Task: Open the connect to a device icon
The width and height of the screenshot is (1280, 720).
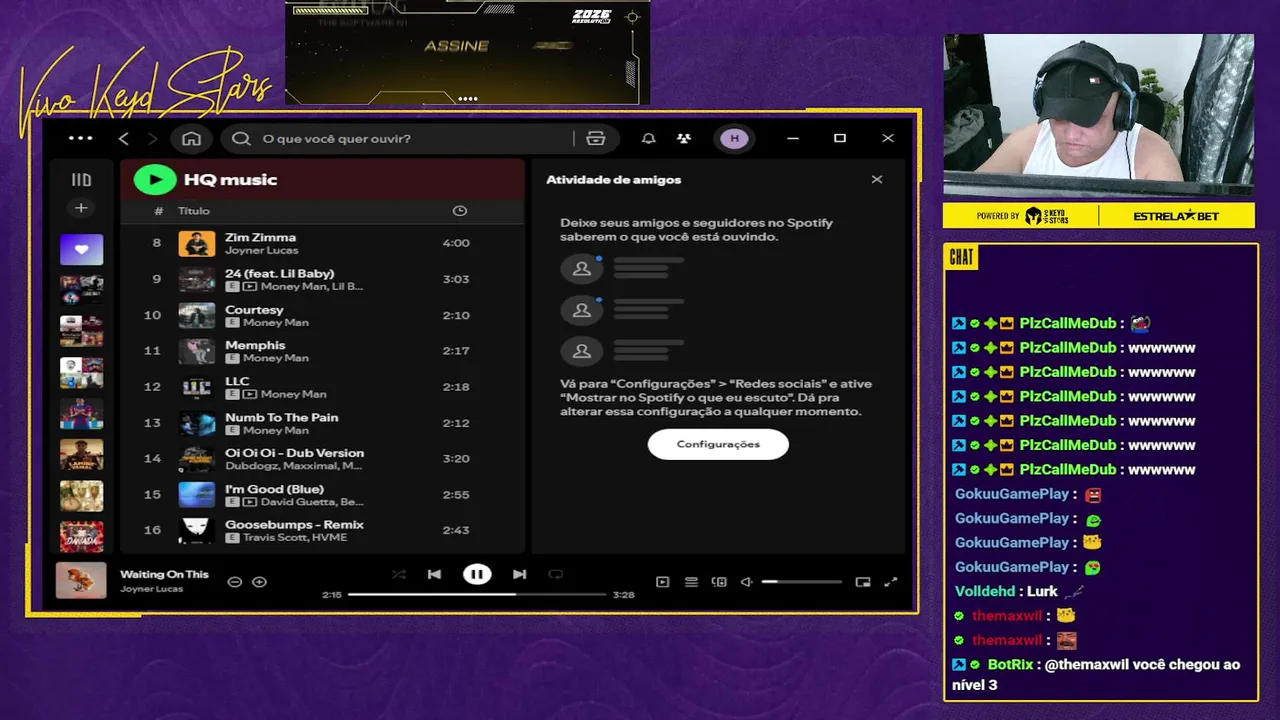Action: click(x=719, y=582)
